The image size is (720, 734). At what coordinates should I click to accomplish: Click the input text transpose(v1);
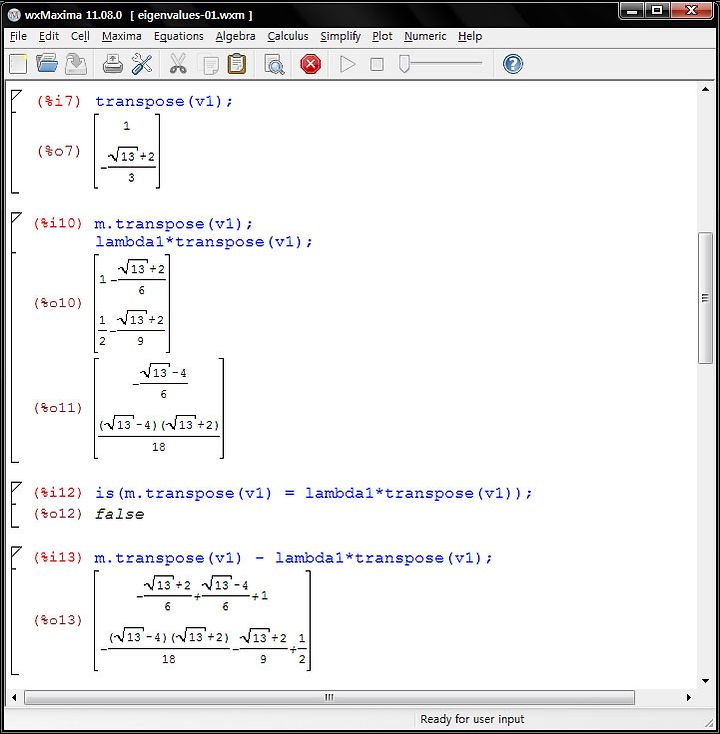[164, 101]
